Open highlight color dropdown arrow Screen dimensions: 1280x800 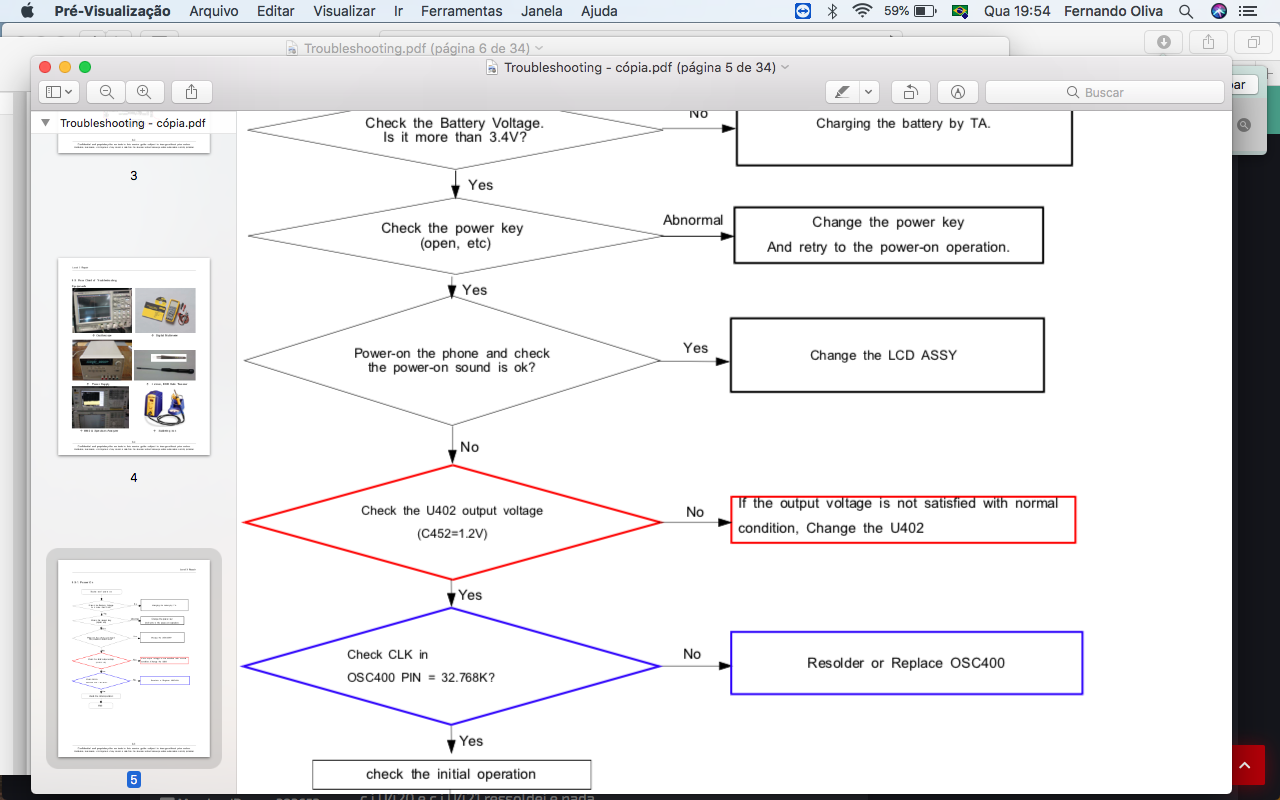[868, 92]
